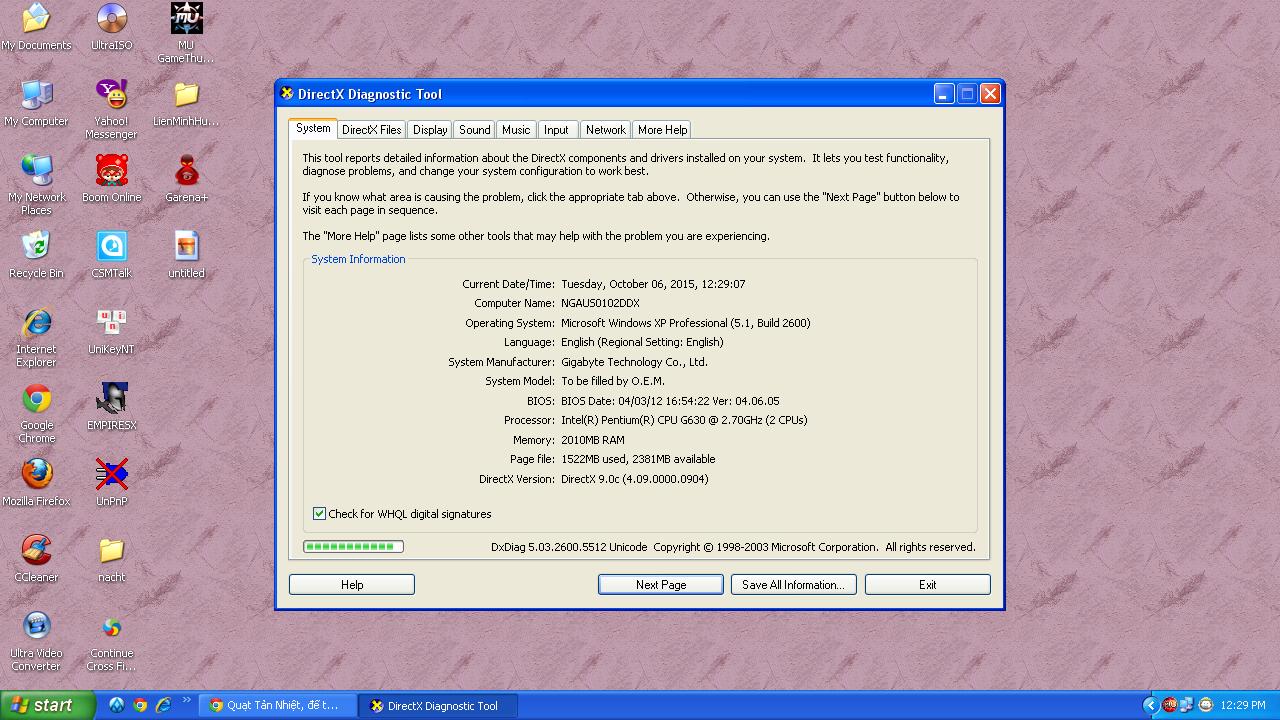Open the Input tab

coord(557,130)
